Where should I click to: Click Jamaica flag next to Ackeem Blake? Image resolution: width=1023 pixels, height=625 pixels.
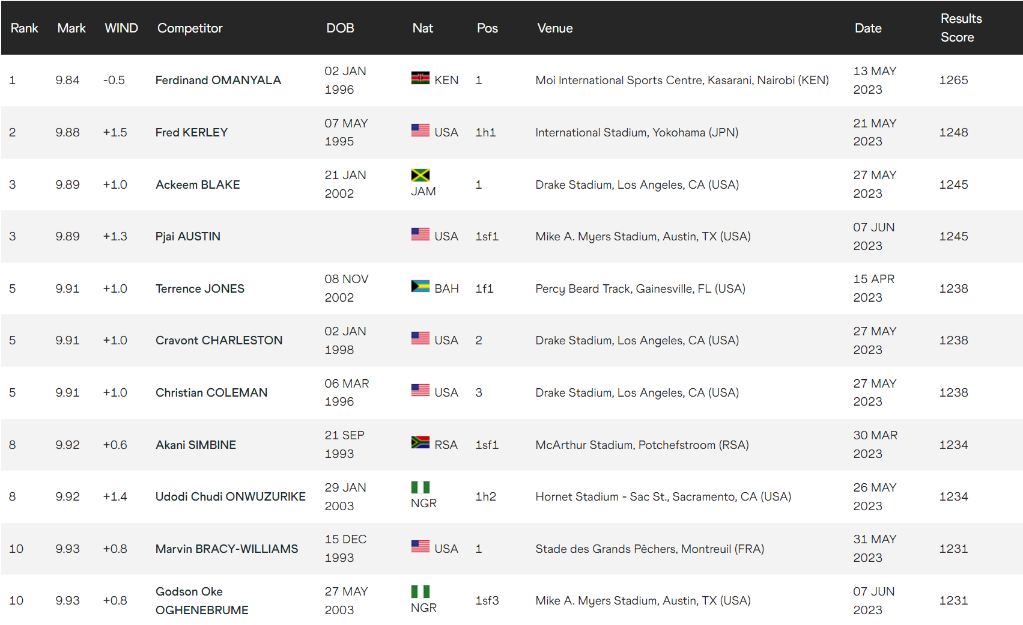click(420, 176)
